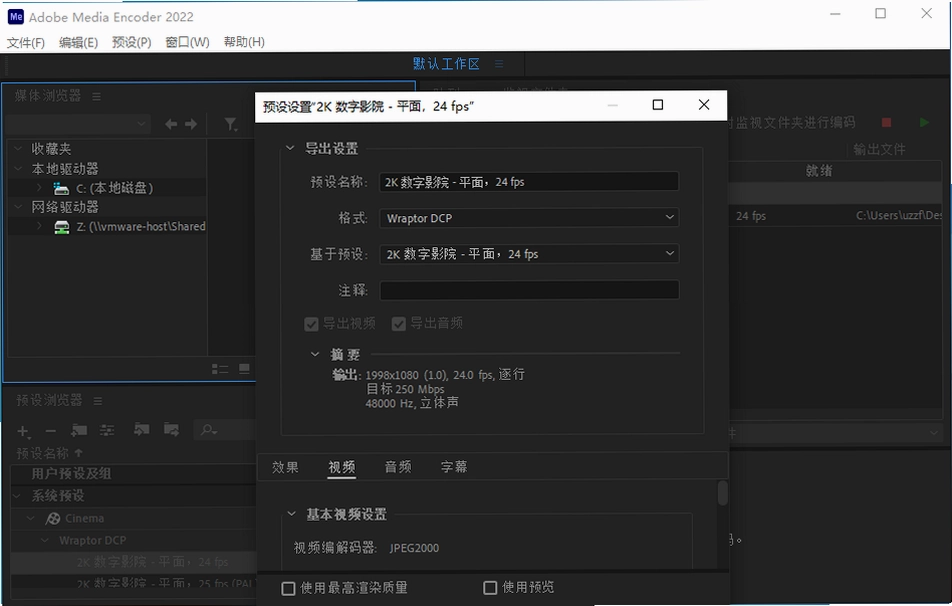Switch Media Browser to thumbnail view
Image resolution: width=952 pixels, height=606 pixels.
click(244, 369)
